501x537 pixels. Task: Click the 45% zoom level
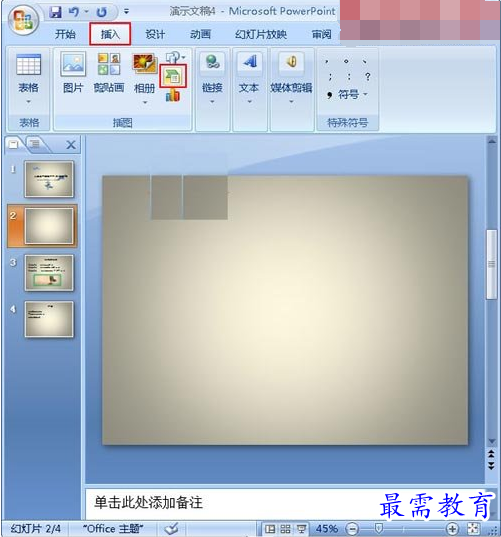click(326, 529)
